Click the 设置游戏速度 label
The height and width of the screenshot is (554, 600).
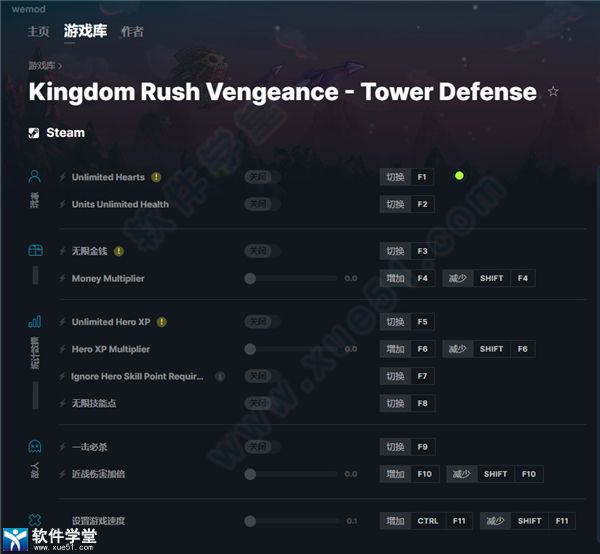98,521
